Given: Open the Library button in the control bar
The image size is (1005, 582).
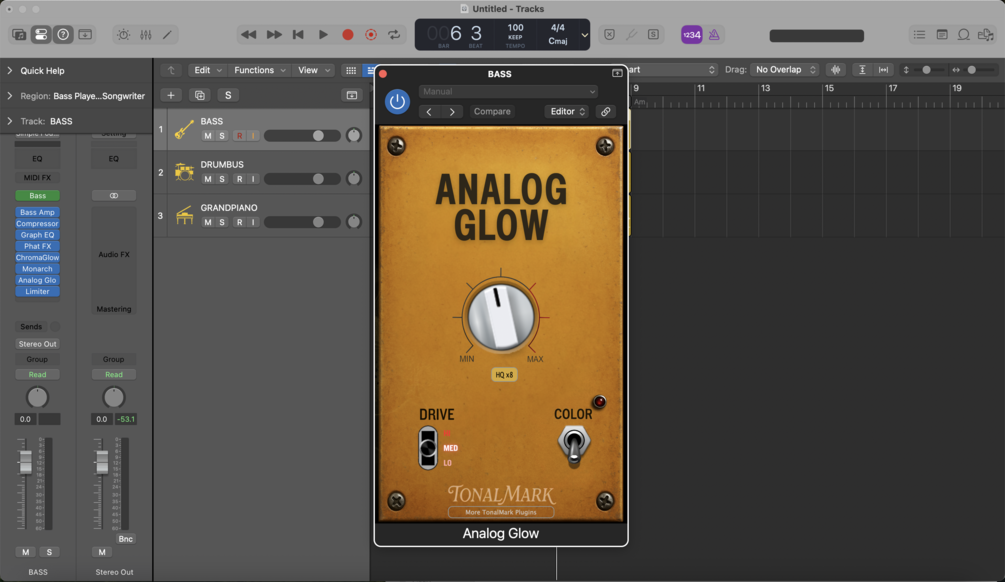Looking at the screenshot, I should pyautogui.click(x=19, y=35).
